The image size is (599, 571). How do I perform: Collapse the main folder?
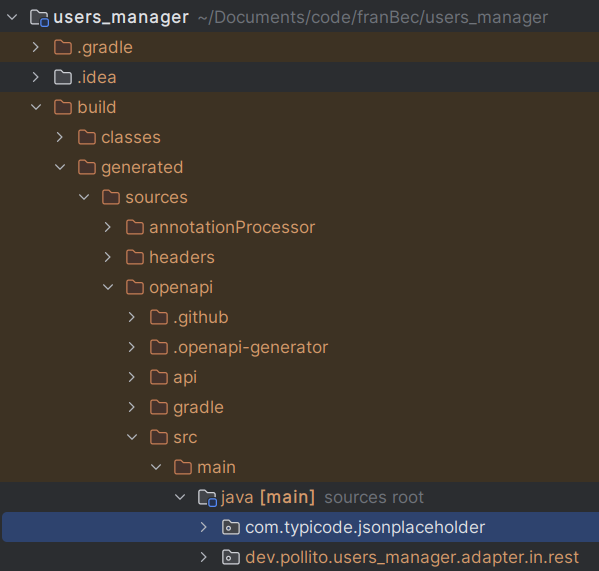(156, 467)
